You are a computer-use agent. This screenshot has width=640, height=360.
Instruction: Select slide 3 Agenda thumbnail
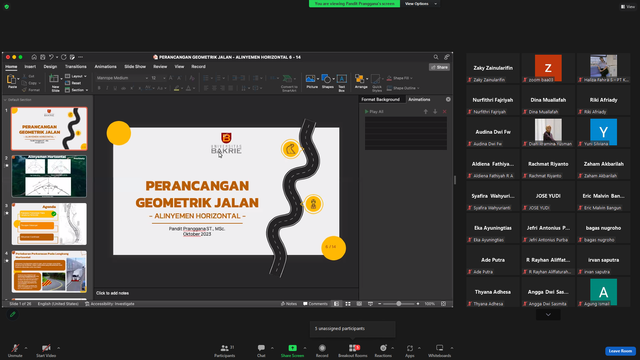point(49,224)
